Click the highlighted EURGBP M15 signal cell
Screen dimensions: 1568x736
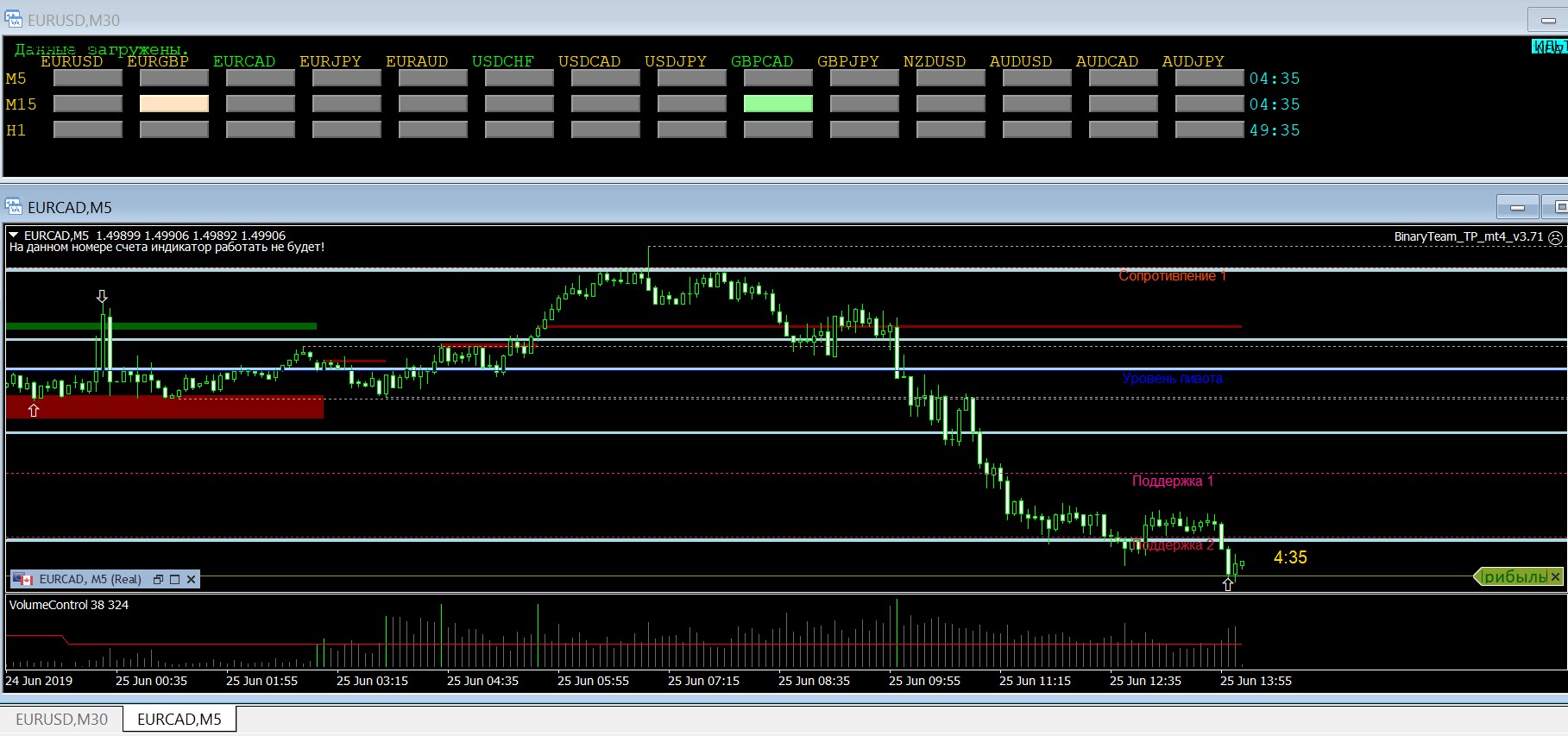[173, 104]
